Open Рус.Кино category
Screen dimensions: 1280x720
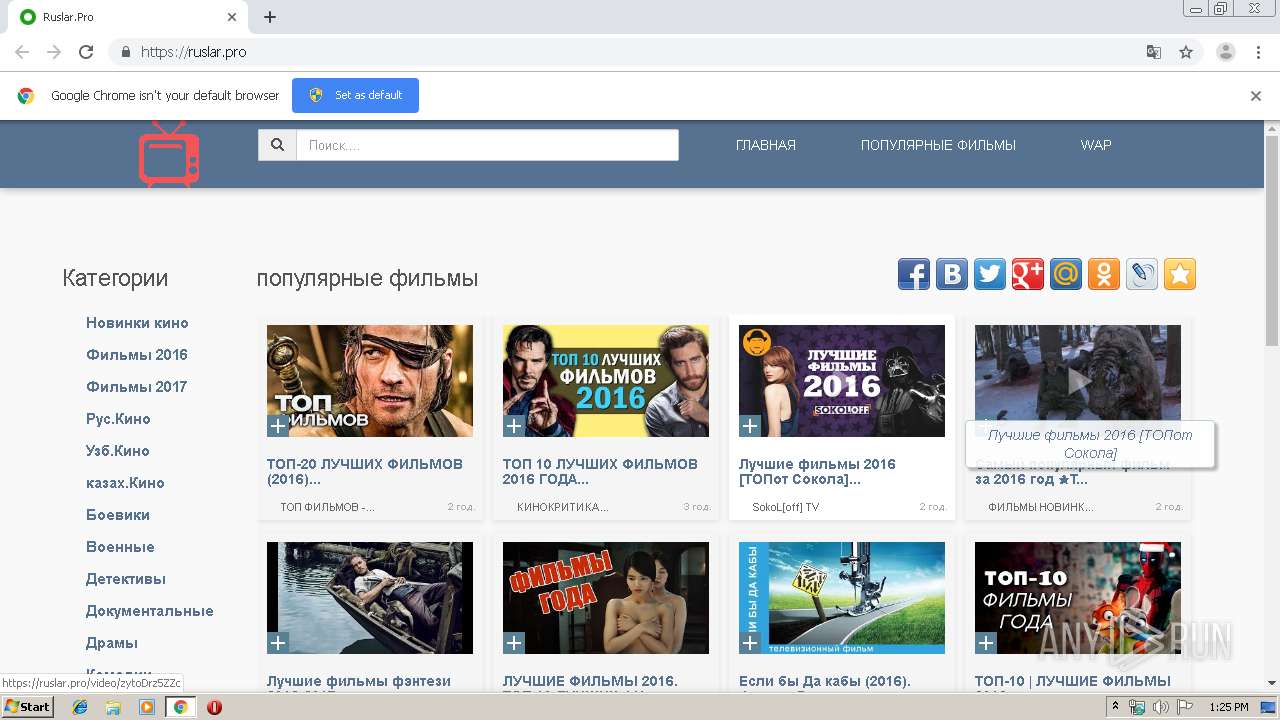tap(118, 419)
